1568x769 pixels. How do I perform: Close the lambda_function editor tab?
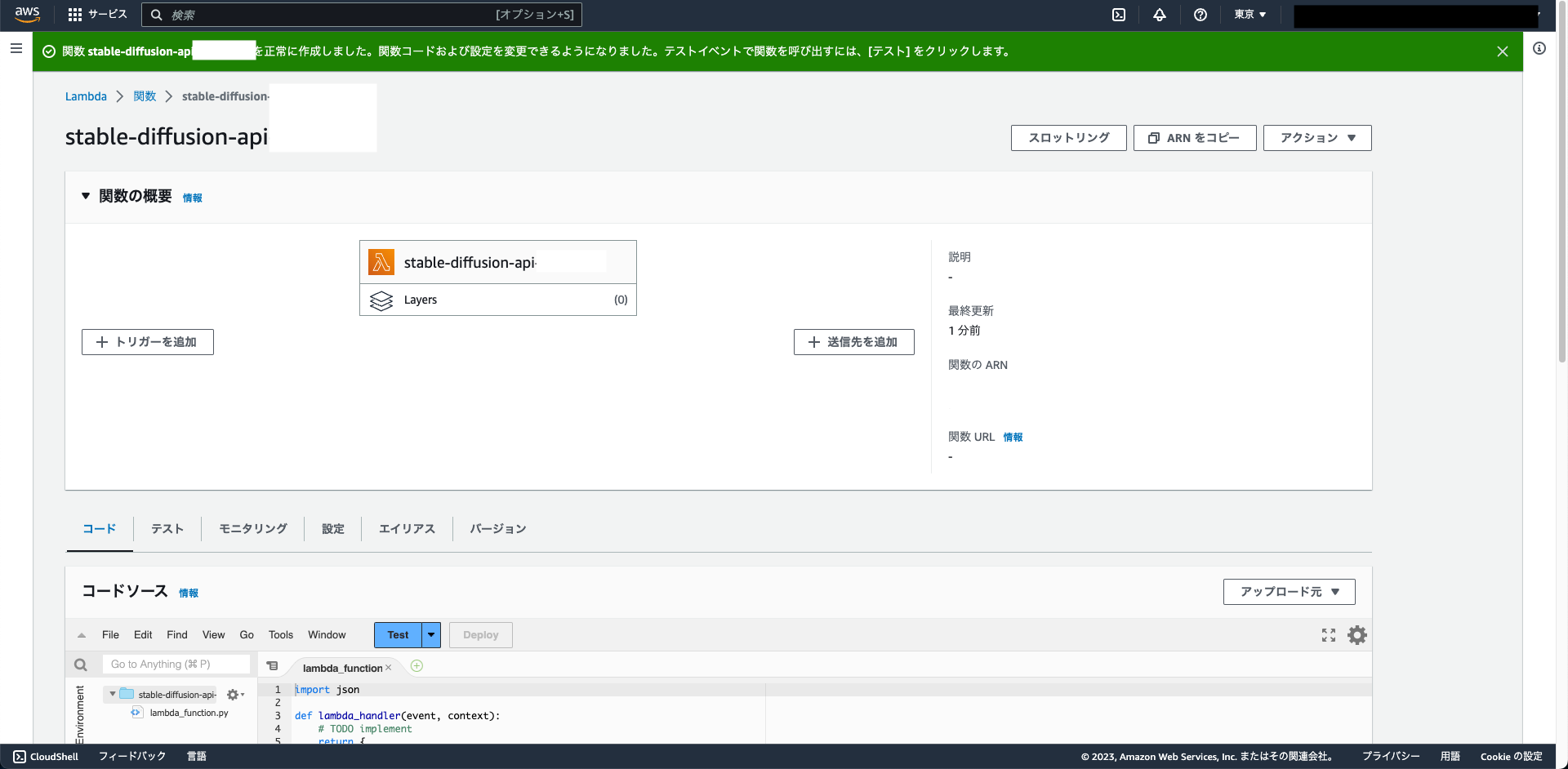389,668
